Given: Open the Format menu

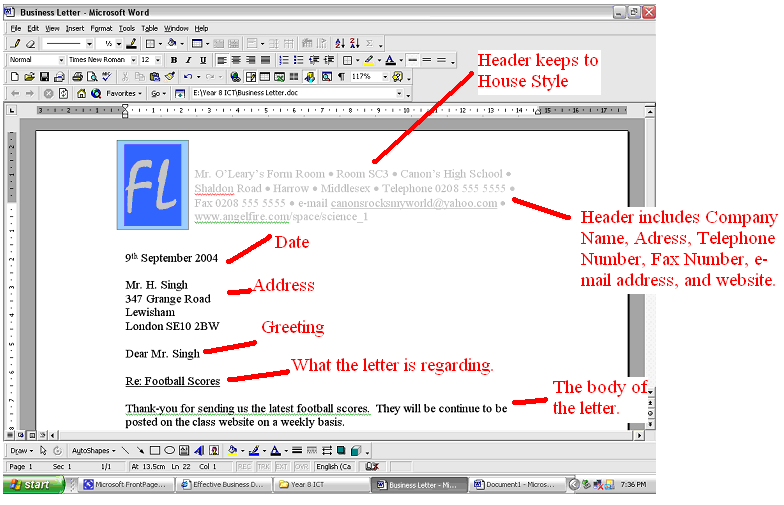Looking at the screenshot, I should (101, 28).
